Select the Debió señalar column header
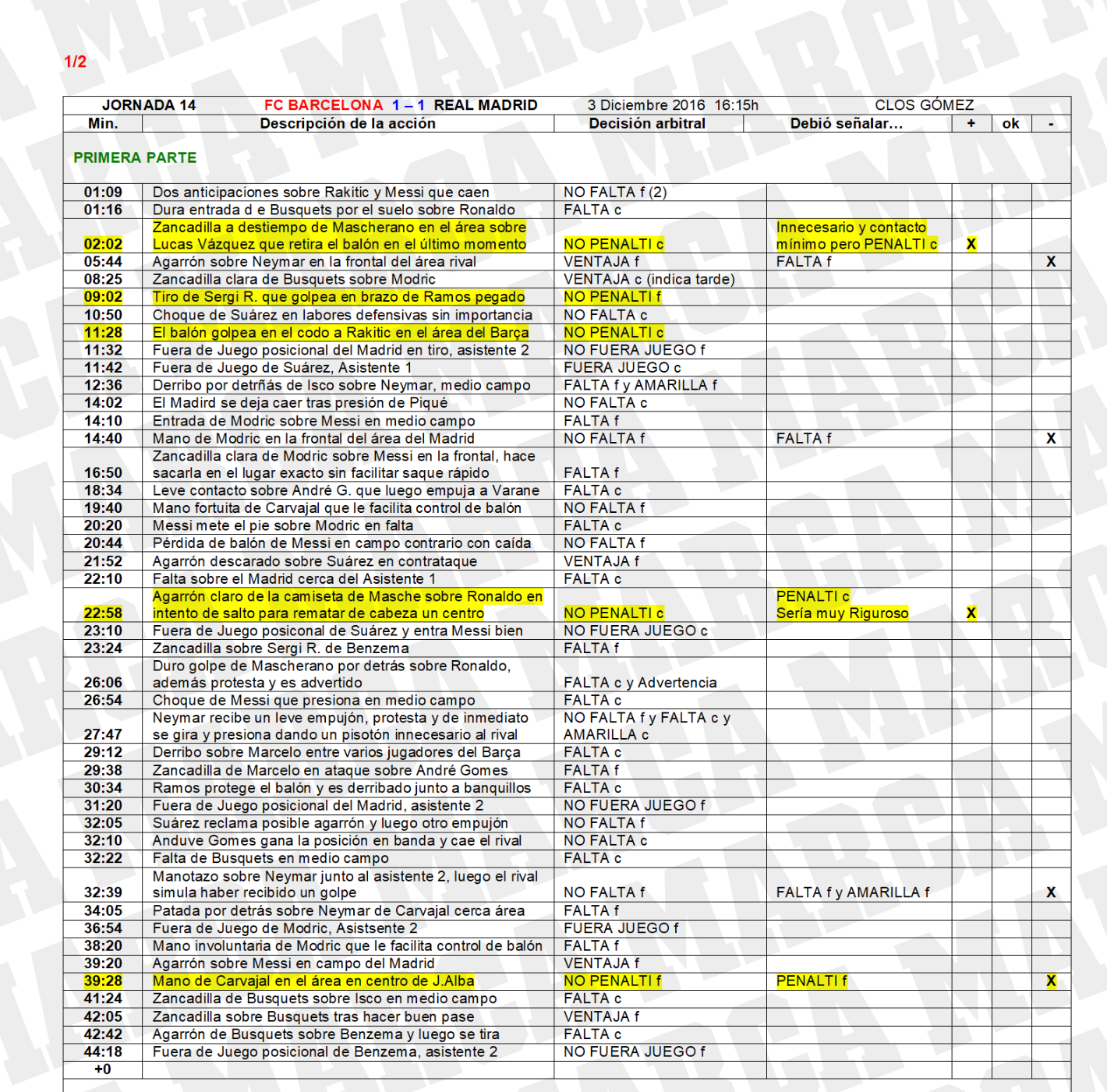Image resolution: width=1107 pixels, height=1092 pixels. (x=846, y=123)
